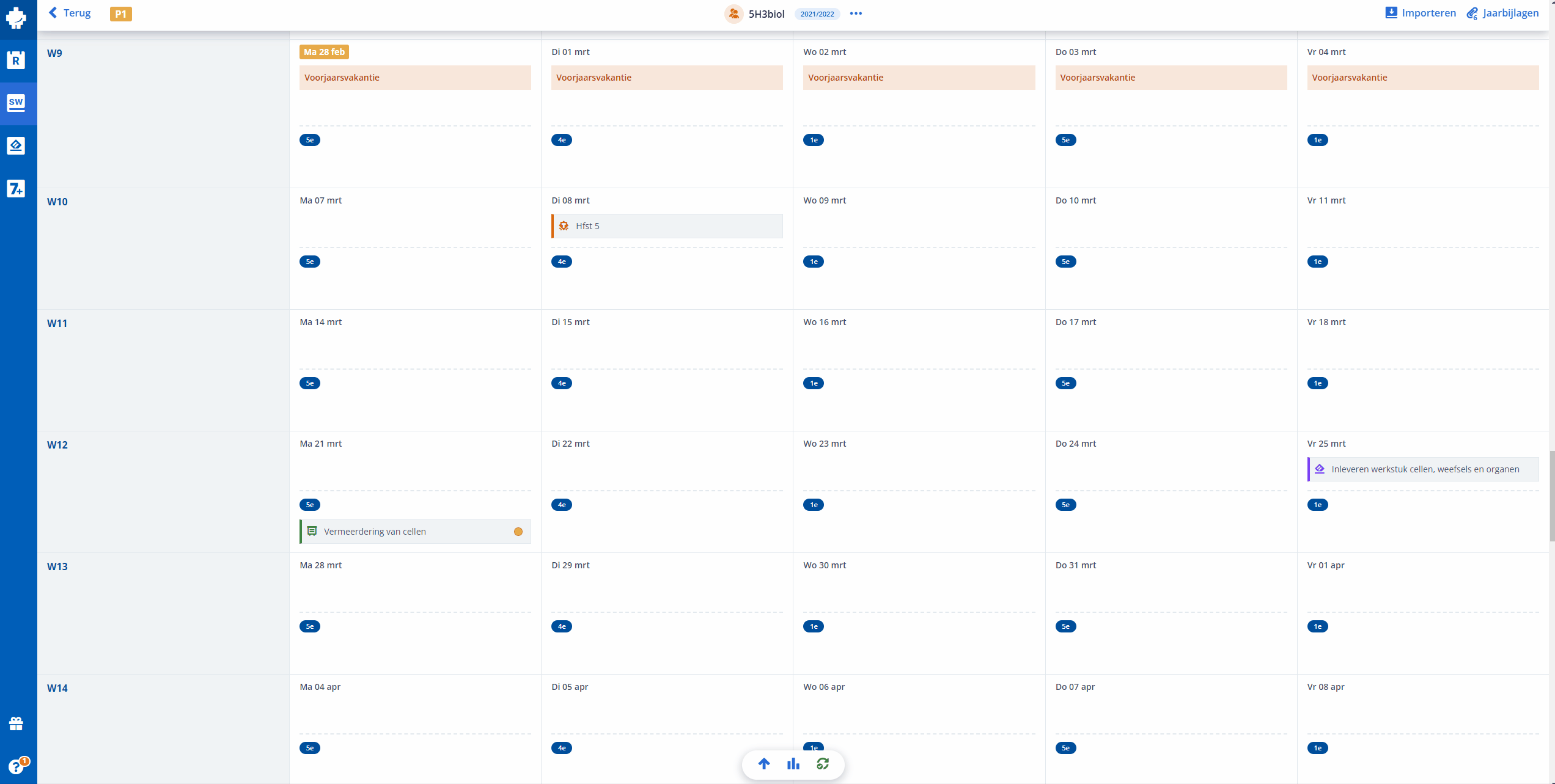1555x784 pixels.
Task: Click the 5e lesson badge on Do 07 apr
Action: click(x=1066, y=748)
